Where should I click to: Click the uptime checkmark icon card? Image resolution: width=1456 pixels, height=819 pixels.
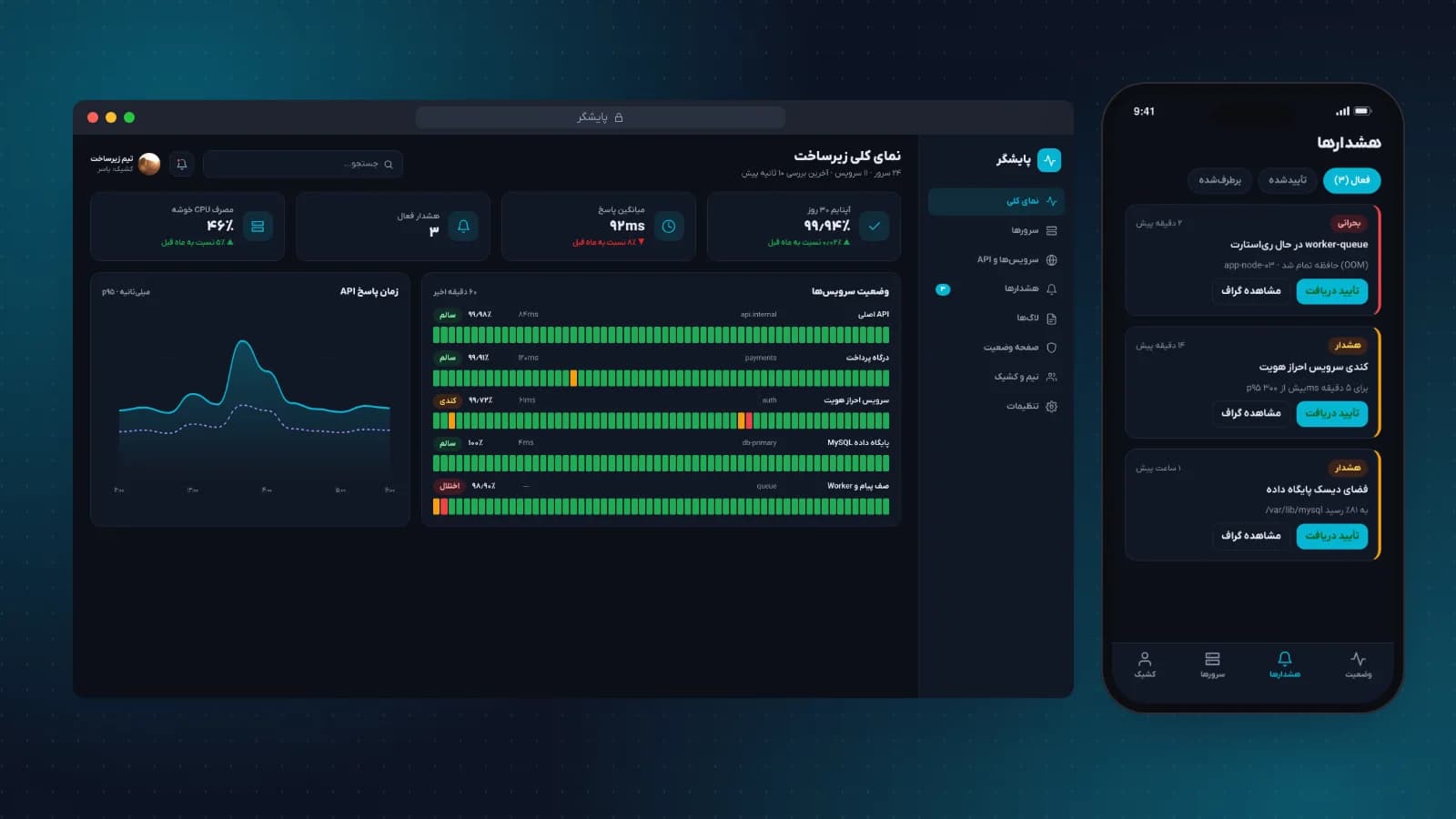[x=875, y=226]
